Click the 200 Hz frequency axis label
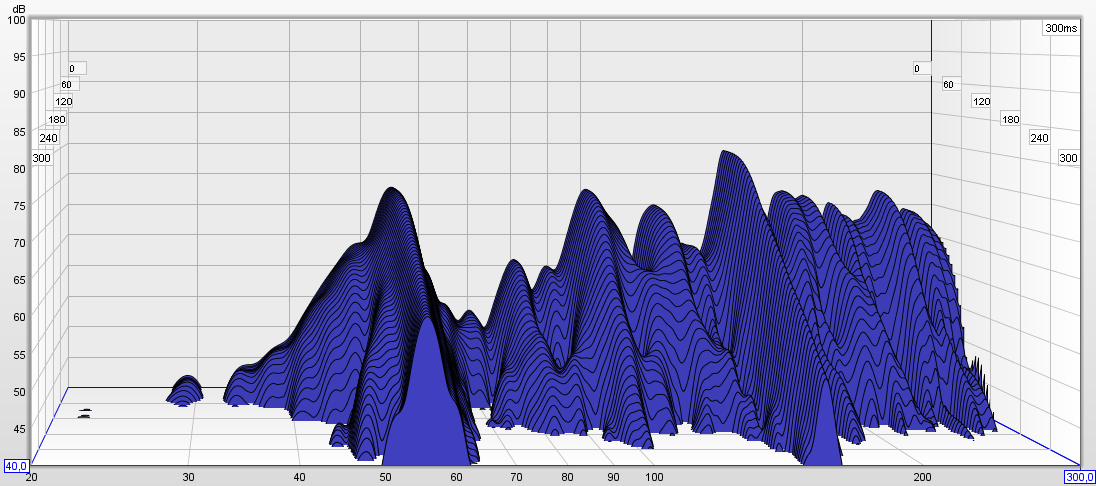The width and height of the screenshot is (1096, 486). click(x=923, y=477)
